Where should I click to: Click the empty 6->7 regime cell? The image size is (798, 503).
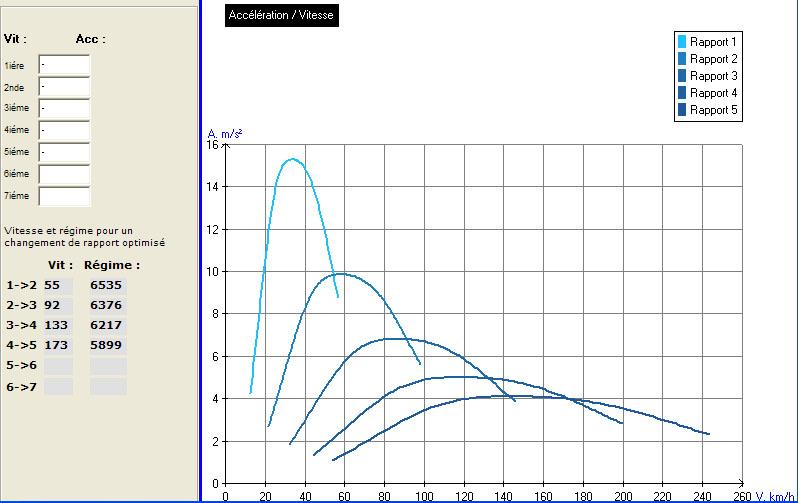pos(108,387)
